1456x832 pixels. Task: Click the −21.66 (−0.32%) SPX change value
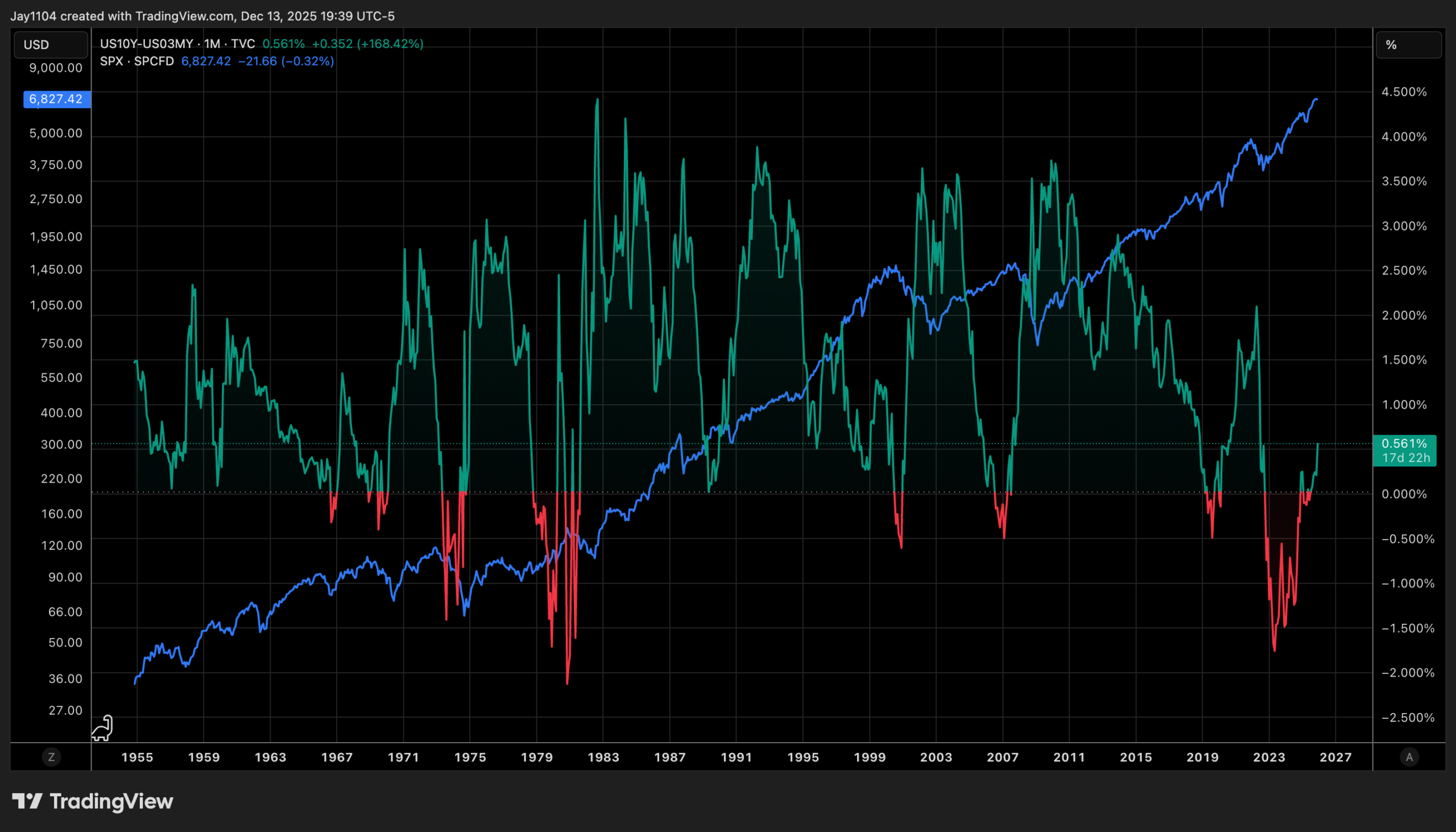(x=286, y=61)
